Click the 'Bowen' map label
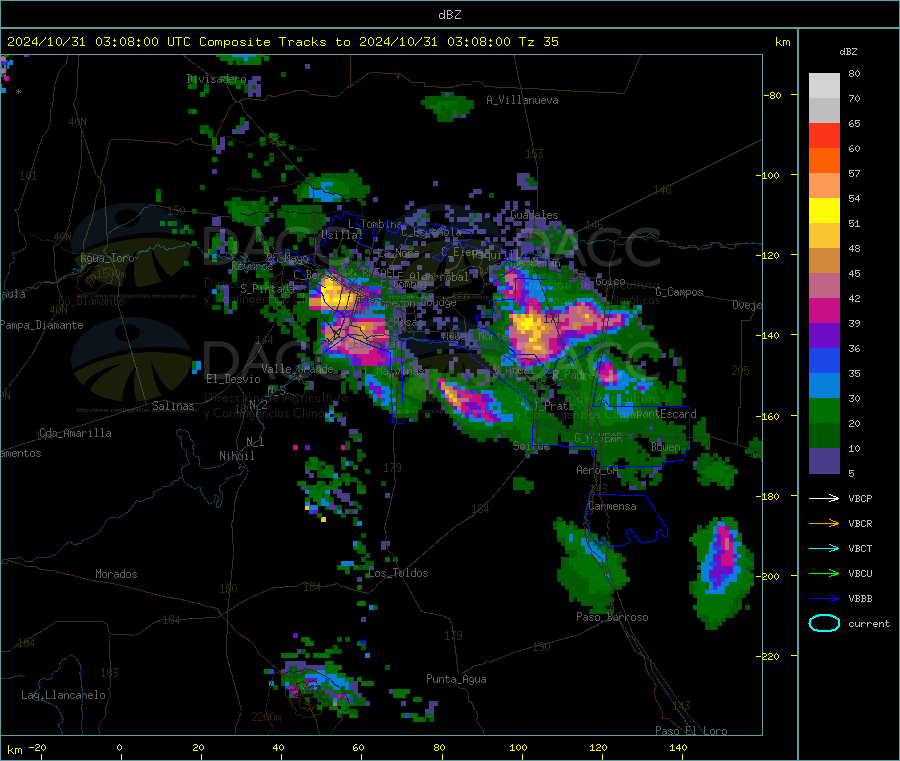This screenshot has width=900, height=761. pos(666,446)
